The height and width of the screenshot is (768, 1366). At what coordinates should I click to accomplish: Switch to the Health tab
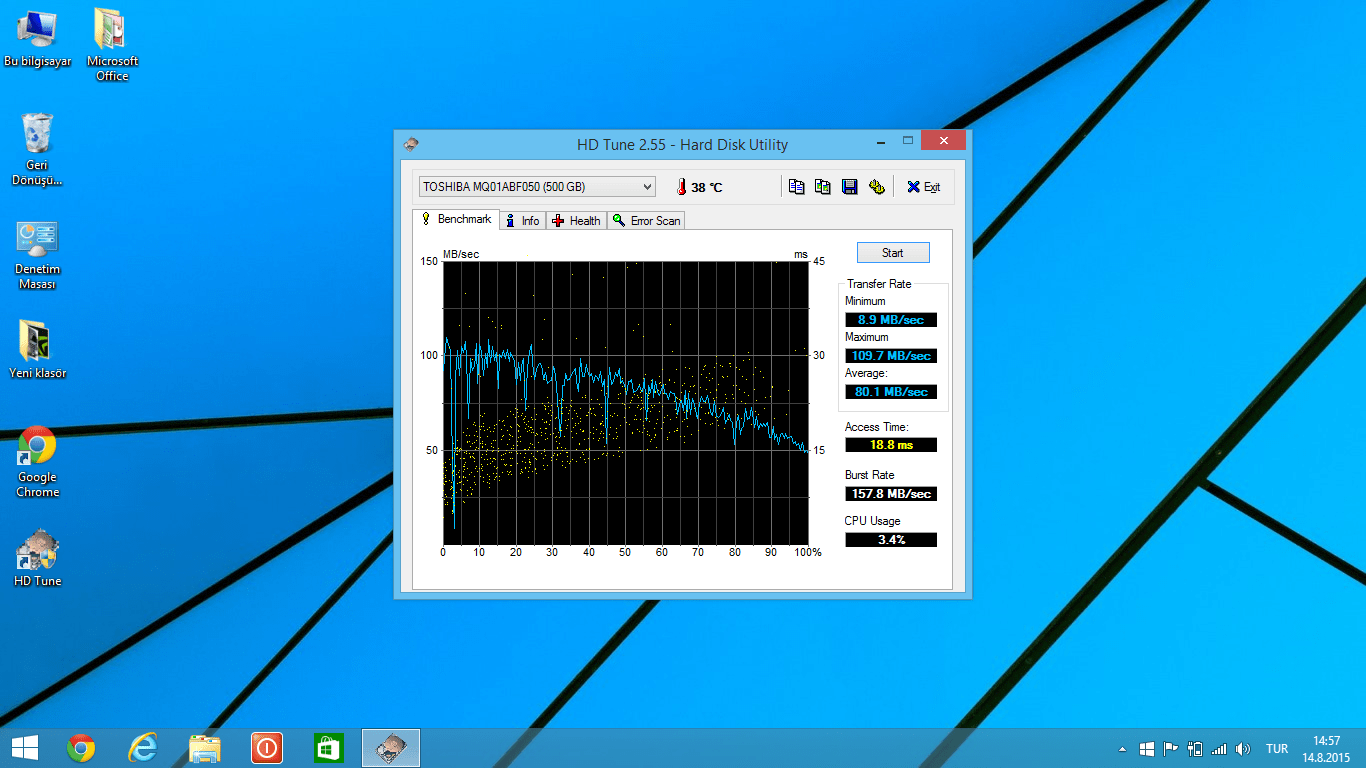576,221
